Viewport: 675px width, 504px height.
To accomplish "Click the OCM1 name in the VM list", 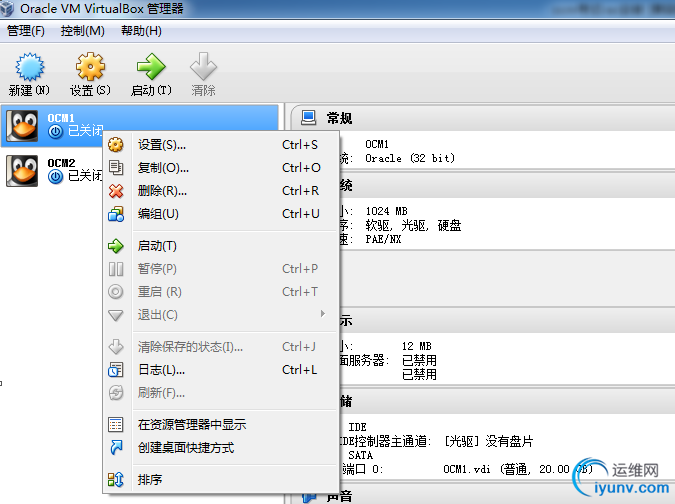I will coord(61,118).
